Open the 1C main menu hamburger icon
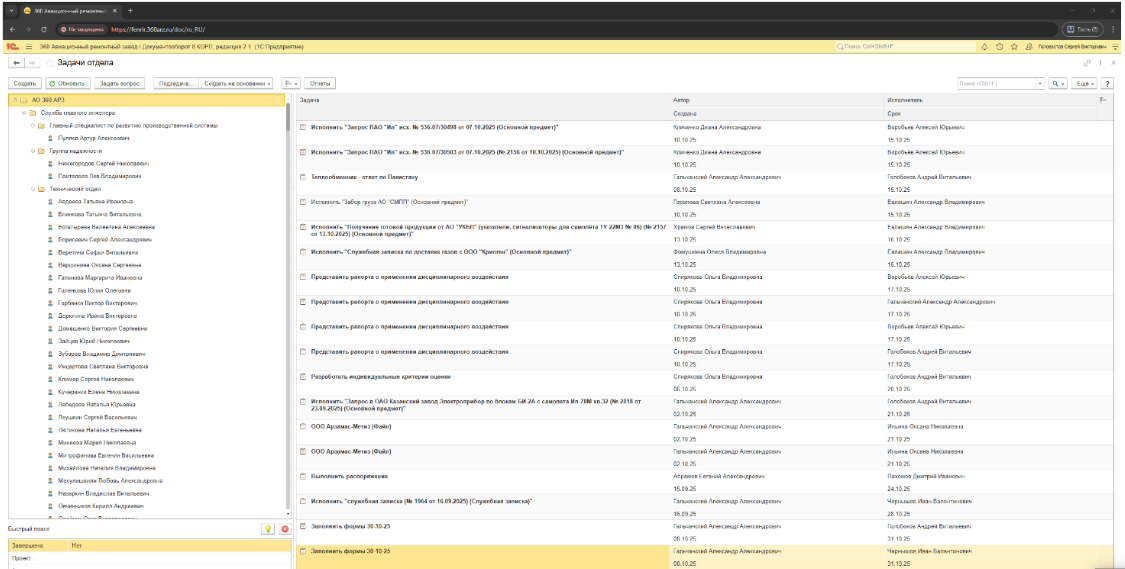This screenshot has width=1125, height=569. pyautogui.click(x=29, y=47)
